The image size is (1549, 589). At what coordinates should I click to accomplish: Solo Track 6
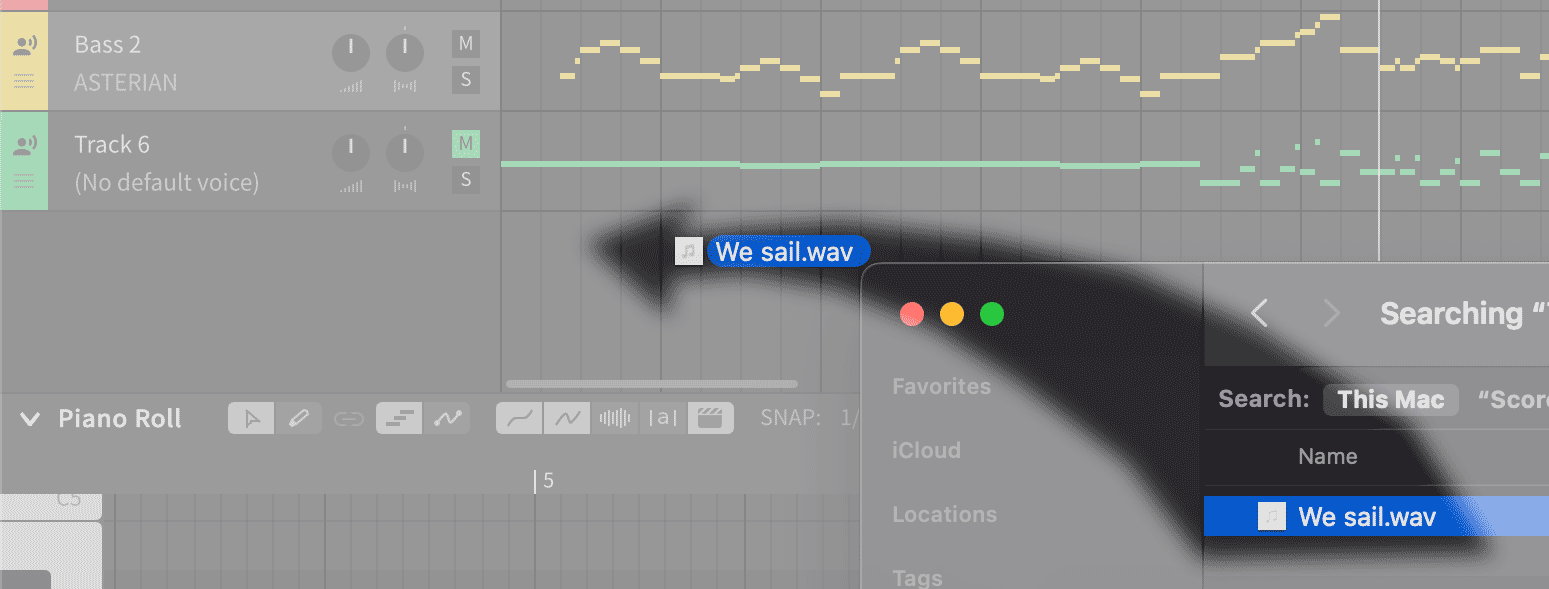465,180
